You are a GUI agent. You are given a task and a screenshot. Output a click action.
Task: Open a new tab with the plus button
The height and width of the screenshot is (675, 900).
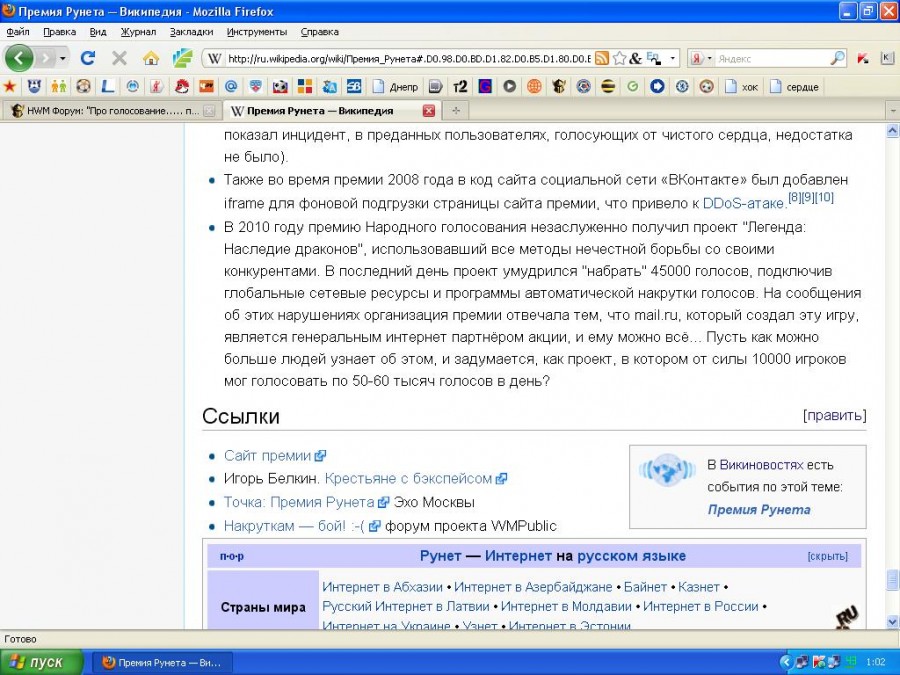456,111
